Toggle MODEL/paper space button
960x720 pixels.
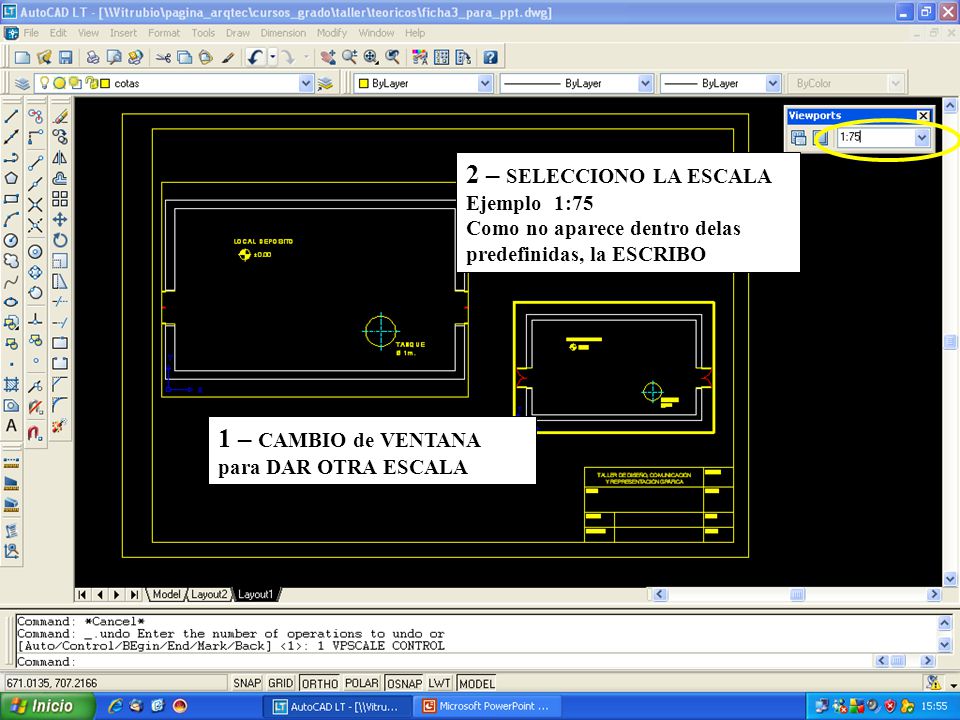476,683
